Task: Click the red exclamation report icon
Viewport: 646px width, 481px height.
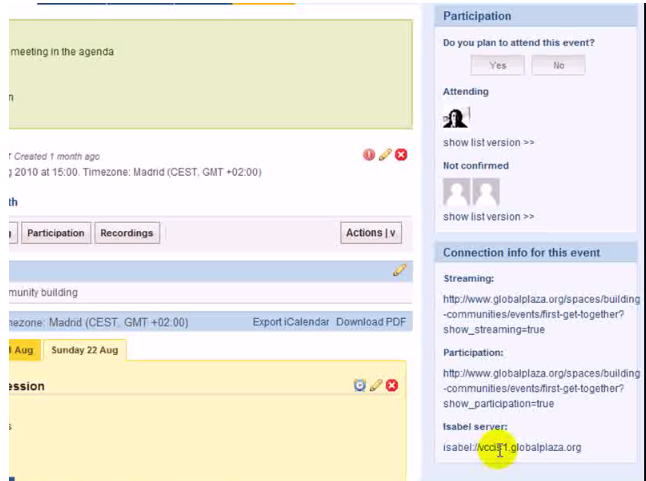Action: coord(369,155)
